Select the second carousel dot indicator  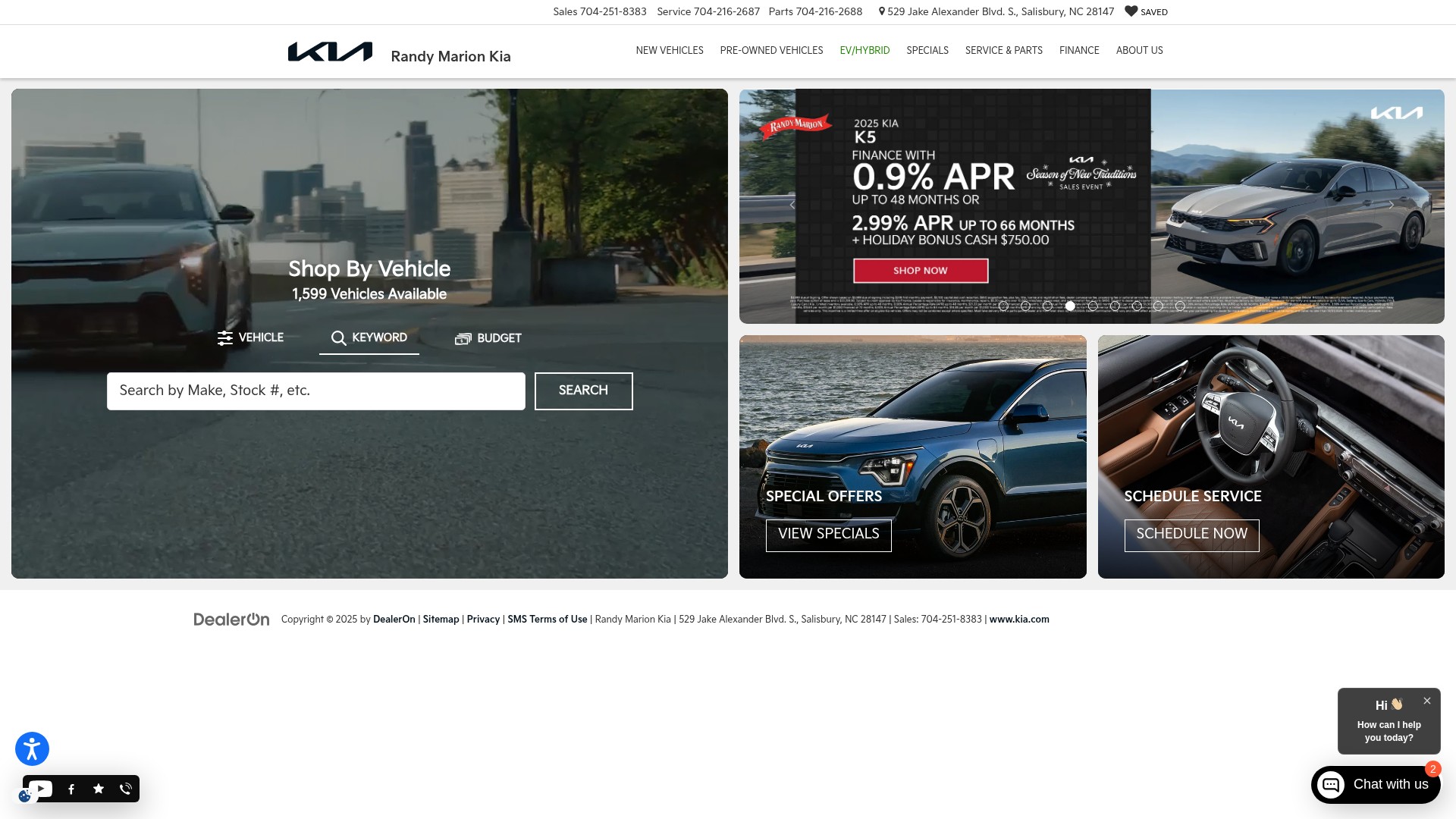(x=1025, y=306)
